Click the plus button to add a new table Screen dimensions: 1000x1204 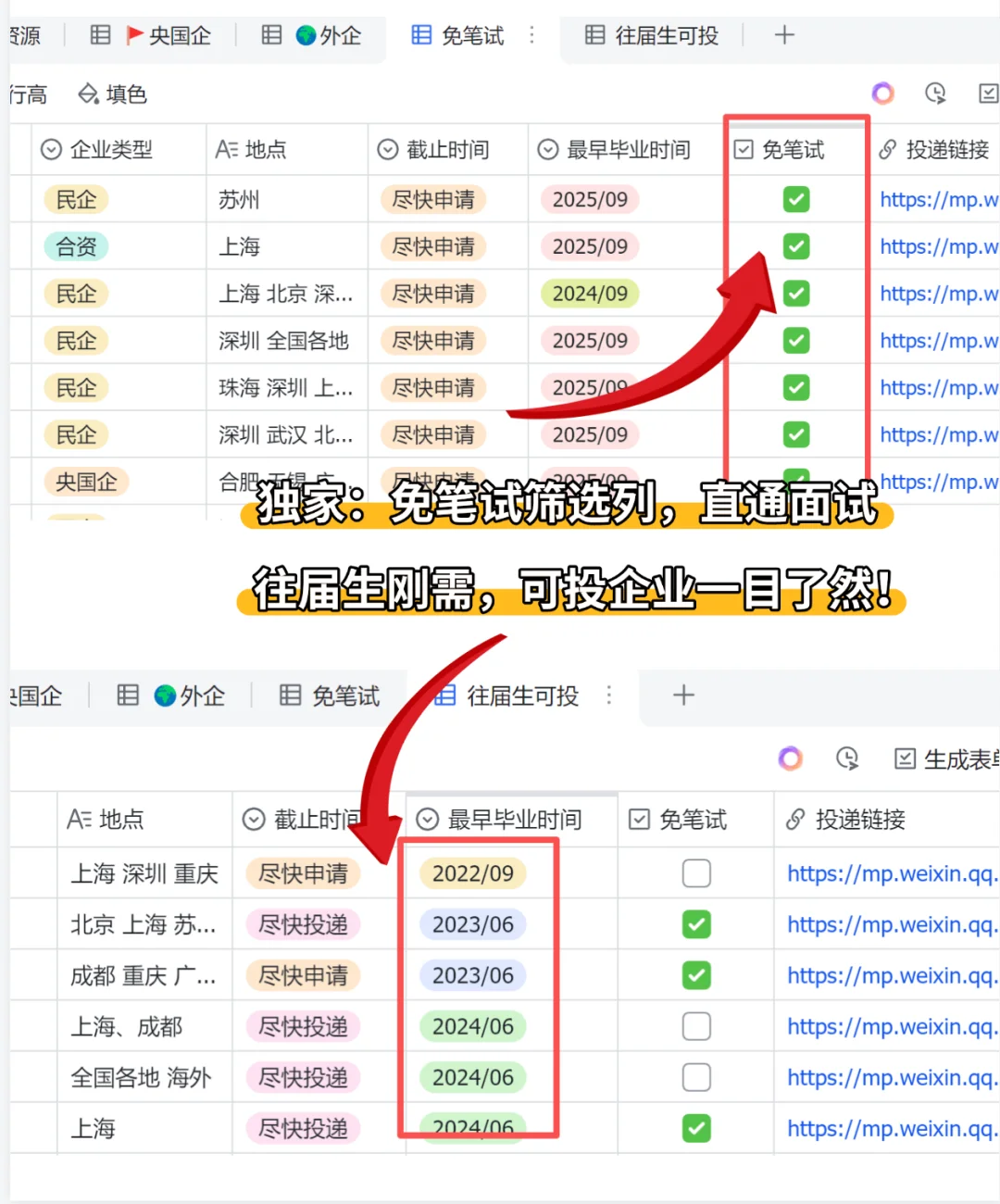[x=784, y=34]
